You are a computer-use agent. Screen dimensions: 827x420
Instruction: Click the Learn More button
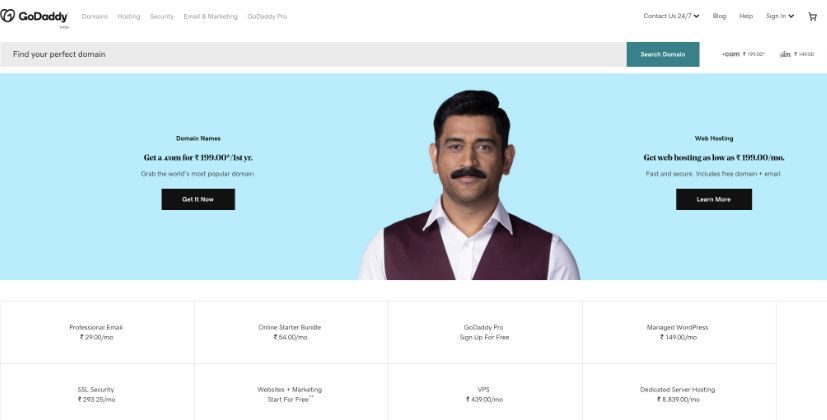[714, 199]
